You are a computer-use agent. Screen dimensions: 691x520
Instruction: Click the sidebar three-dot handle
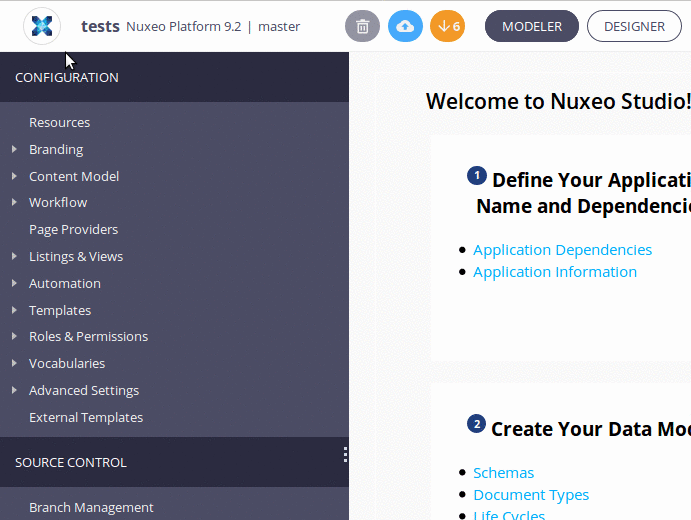346,454
